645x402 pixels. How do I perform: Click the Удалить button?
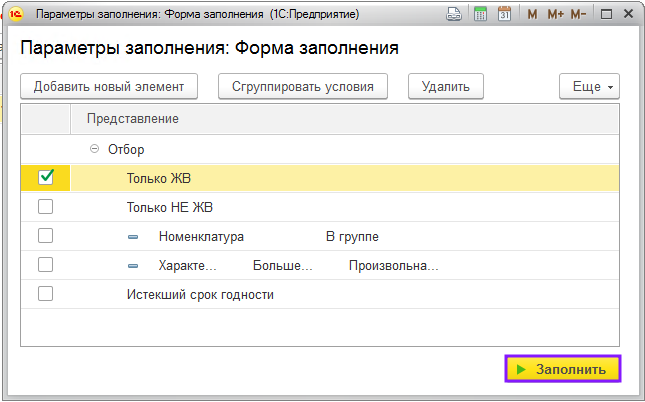pyautogui.click(x=446, y=87)
